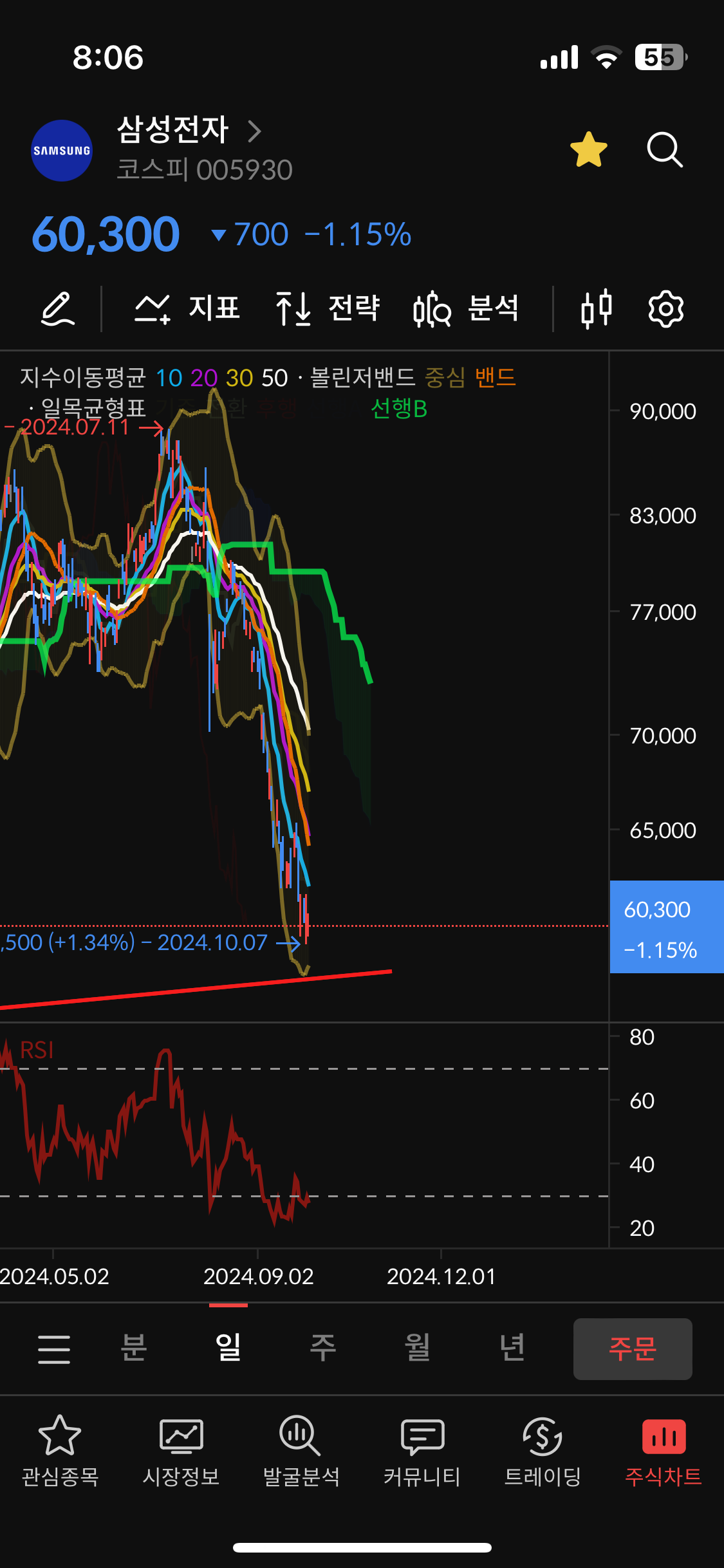Tap the green 선행B legend label
This screenshot has height=1568, width=724.
click(x=399, y=408)
